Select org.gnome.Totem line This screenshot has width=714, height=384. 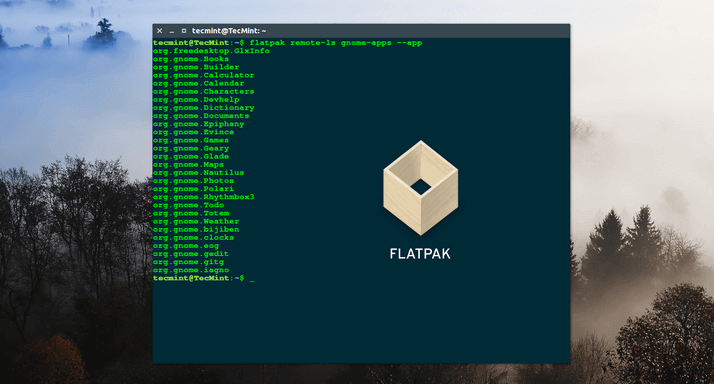point(191,214)
